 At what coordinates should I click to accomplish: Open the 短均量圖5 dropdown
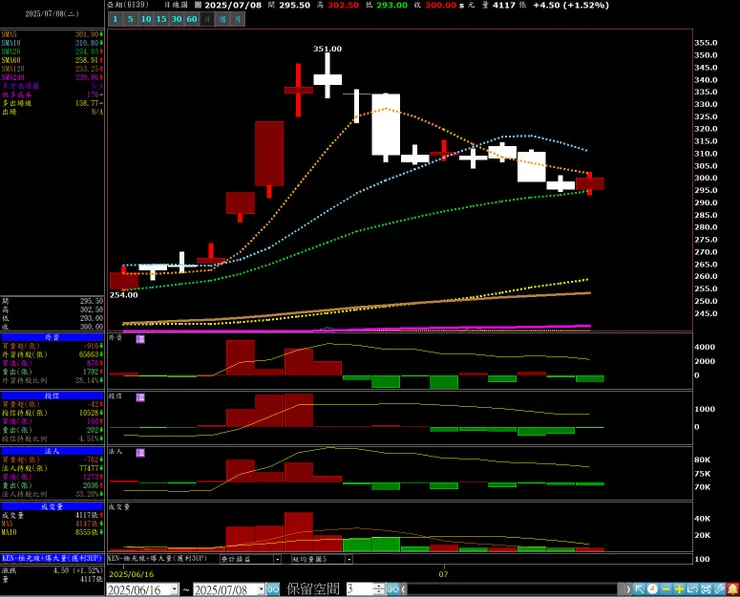coord(349,559)
